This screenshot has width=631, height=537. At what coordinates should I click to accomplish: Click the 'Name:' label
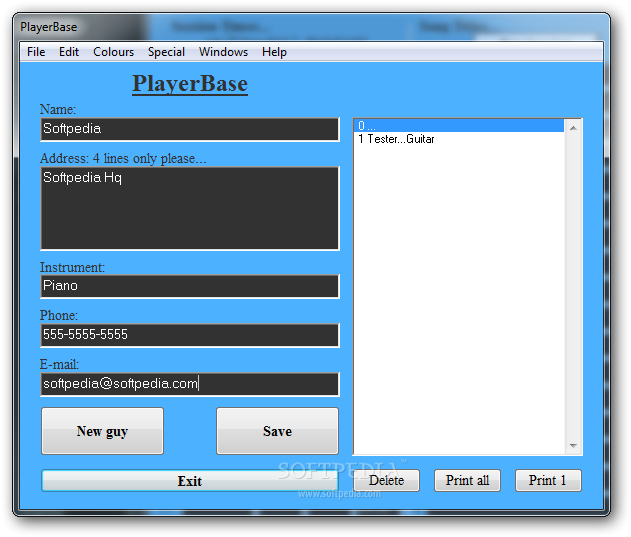tap(58, 109)
